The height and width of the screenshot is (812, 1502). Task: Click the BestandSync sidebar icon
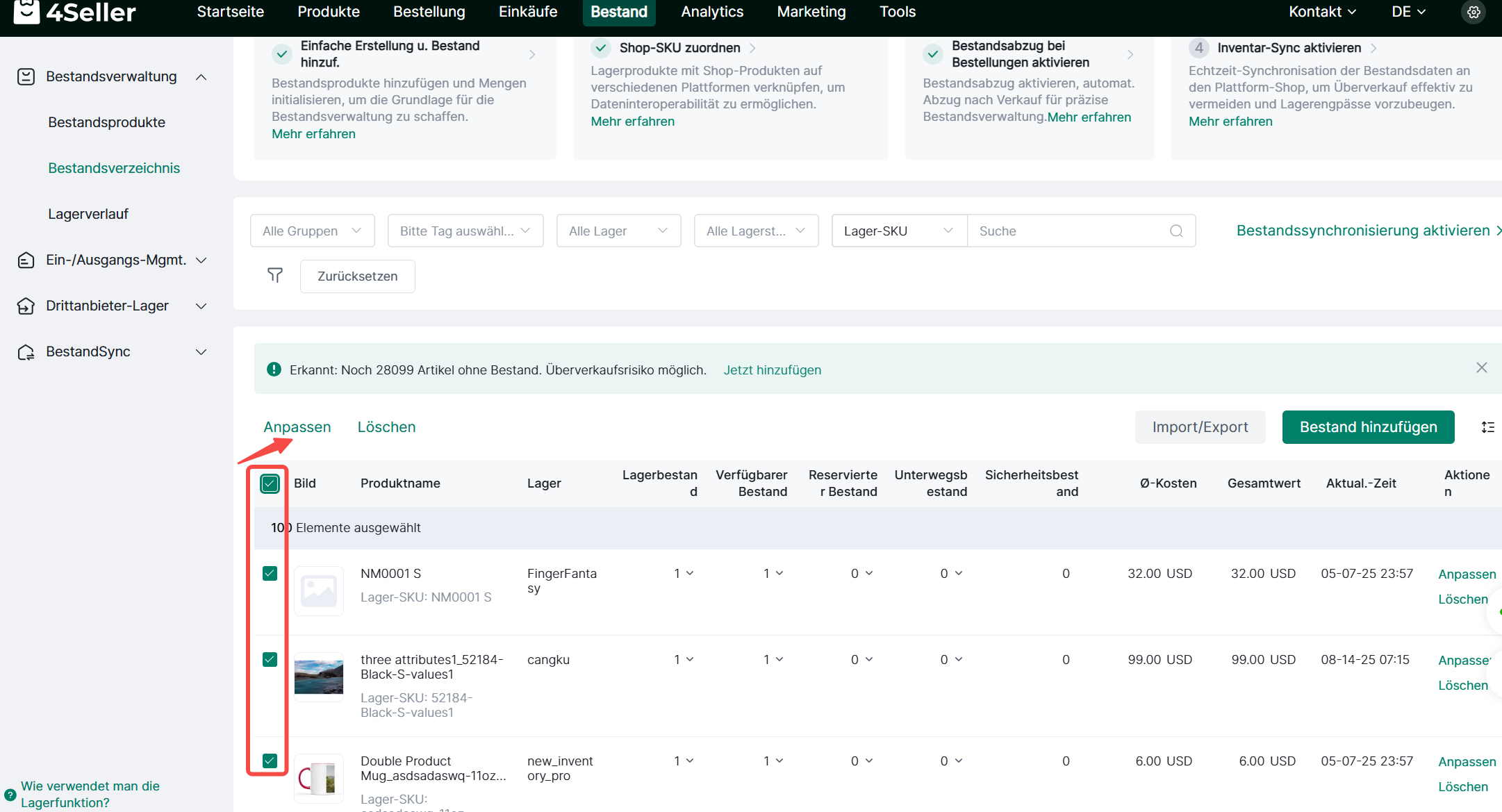(x=26, y=352)
